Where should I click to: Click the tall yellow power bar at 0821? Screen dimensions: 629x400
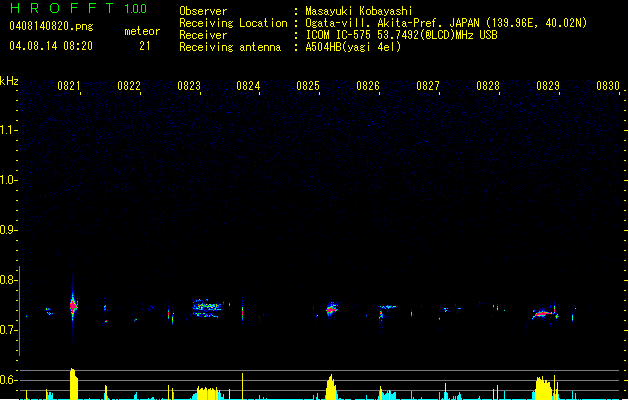[74, 384]
